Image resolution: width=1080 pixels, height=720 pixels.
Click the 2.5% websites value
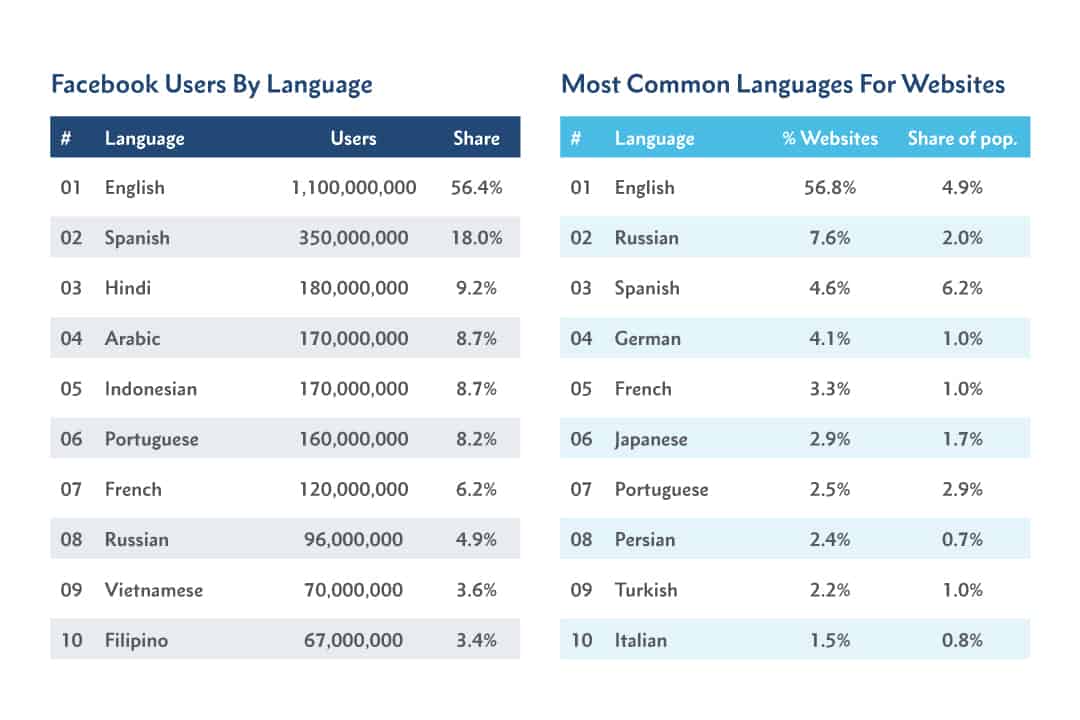[x=830, y=489]
